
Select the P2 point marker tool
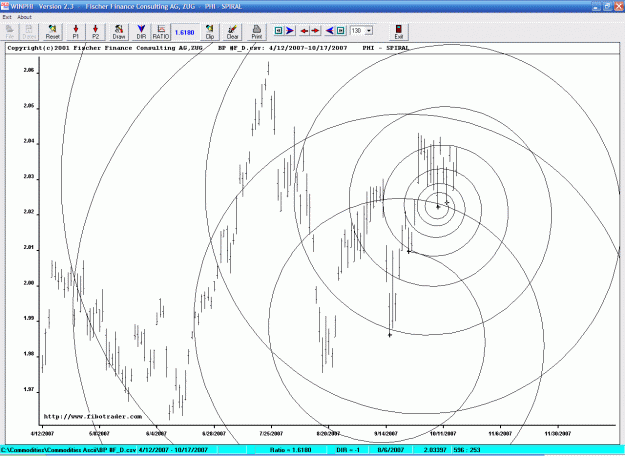tap(95, 32)
